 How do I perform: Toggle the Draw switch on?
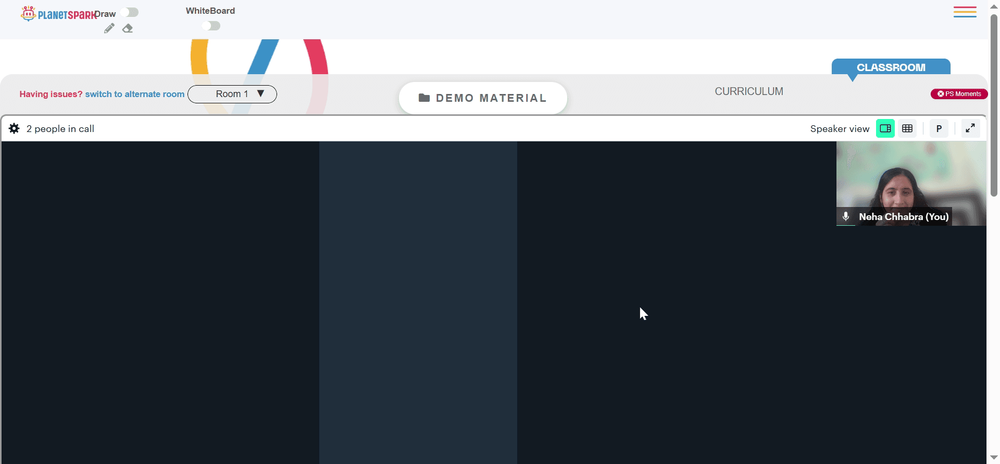tap(129, 12)
